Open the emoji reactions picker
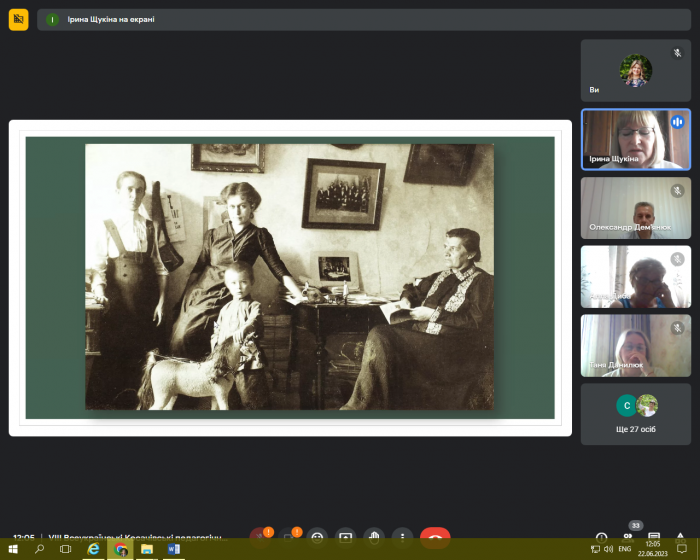Viewport: 700px width, 560px height. tap(317, 536)
